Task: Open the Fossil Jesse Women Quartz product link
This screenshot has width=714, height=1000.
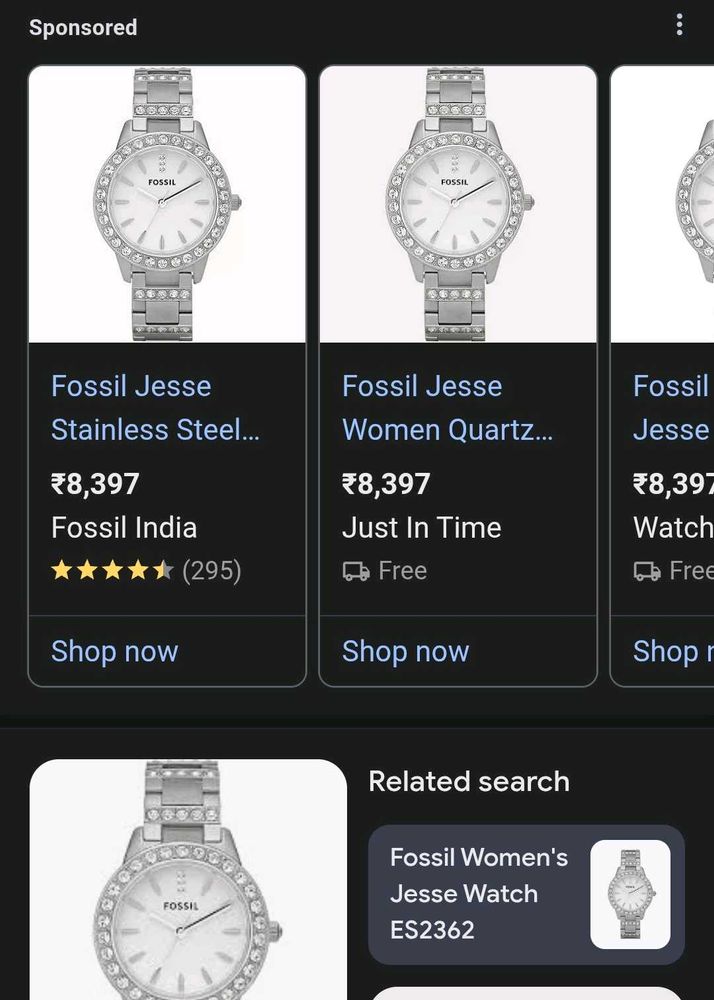Action: (x=446, y=408)
